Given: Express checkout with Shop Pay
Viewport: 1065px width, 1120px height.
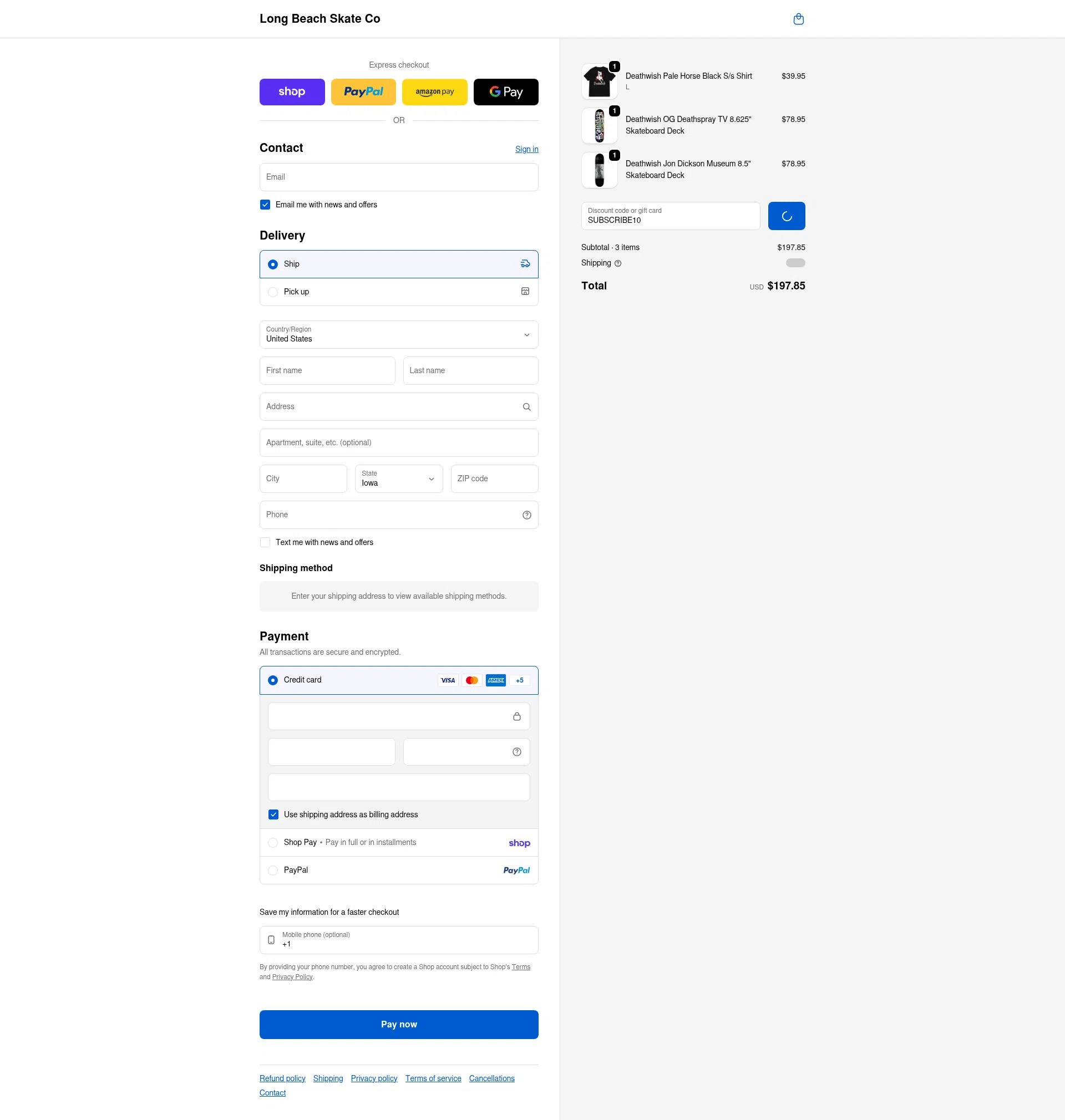Looking at the screenshot, I should 292,91.
